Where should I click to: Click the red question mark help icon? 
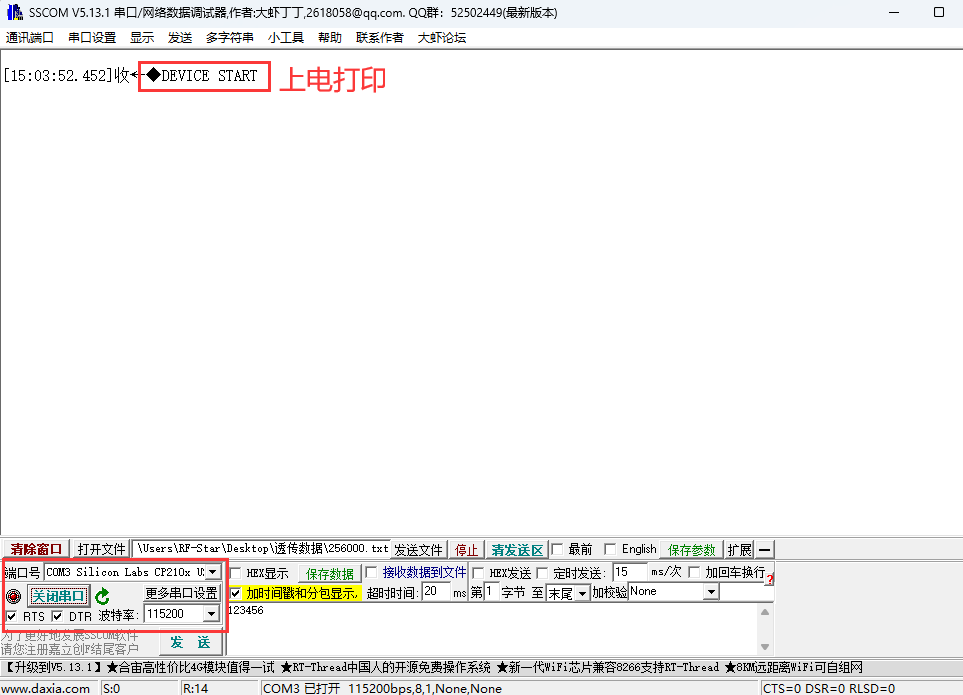click(x=770, y=578)
